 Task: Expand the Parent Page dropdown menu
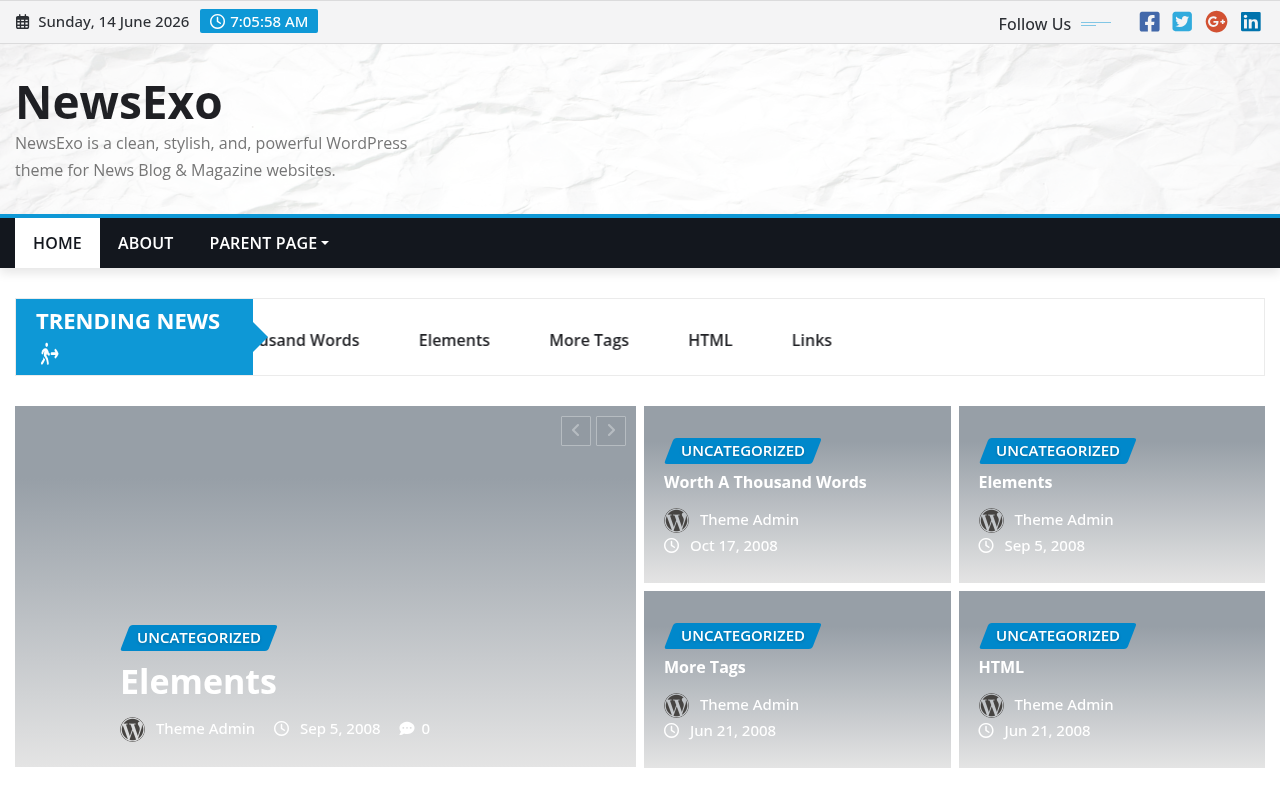coord(269,243)
